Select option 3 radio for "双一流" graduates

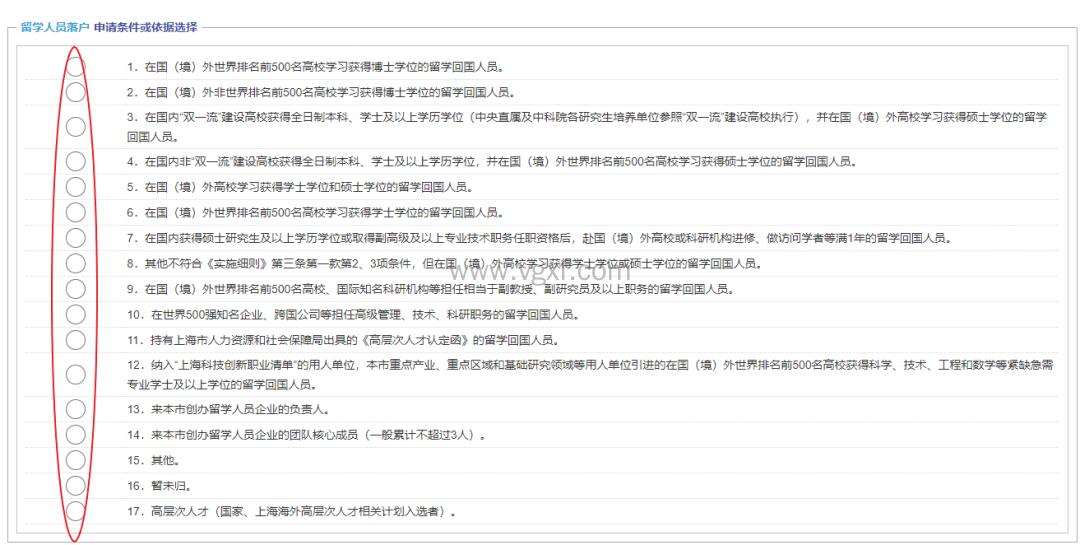pyautogui.click(x=75, y=127)
